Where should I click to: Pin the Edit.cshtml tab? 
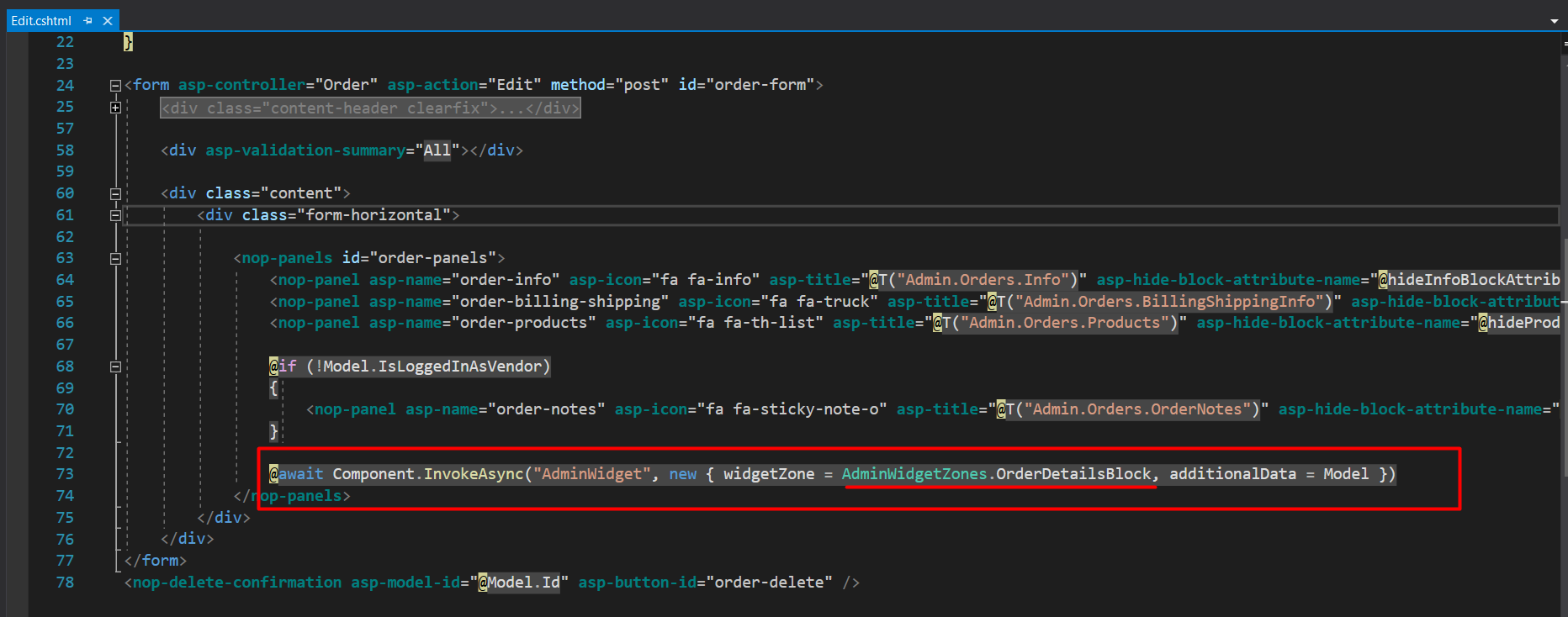coord(88,21)
